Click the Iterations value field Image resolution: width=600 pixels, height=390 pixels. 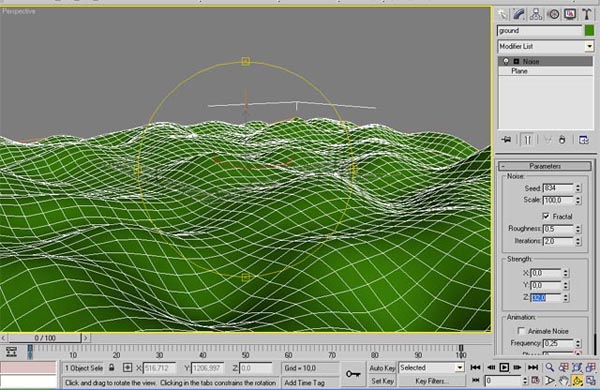click(558, 241)
